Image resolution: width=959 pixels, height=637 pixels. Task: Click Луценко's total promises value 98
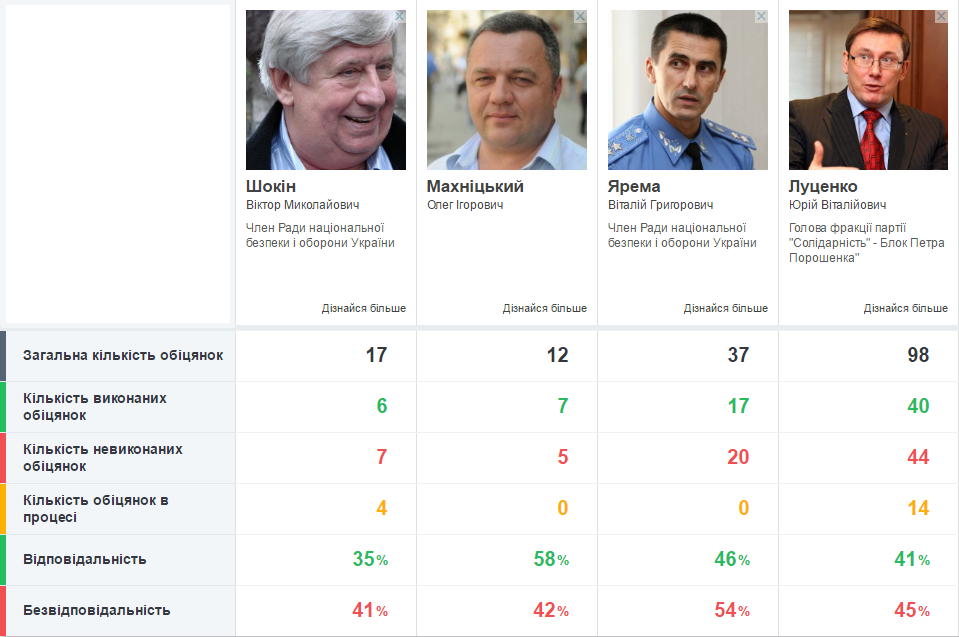918,355
